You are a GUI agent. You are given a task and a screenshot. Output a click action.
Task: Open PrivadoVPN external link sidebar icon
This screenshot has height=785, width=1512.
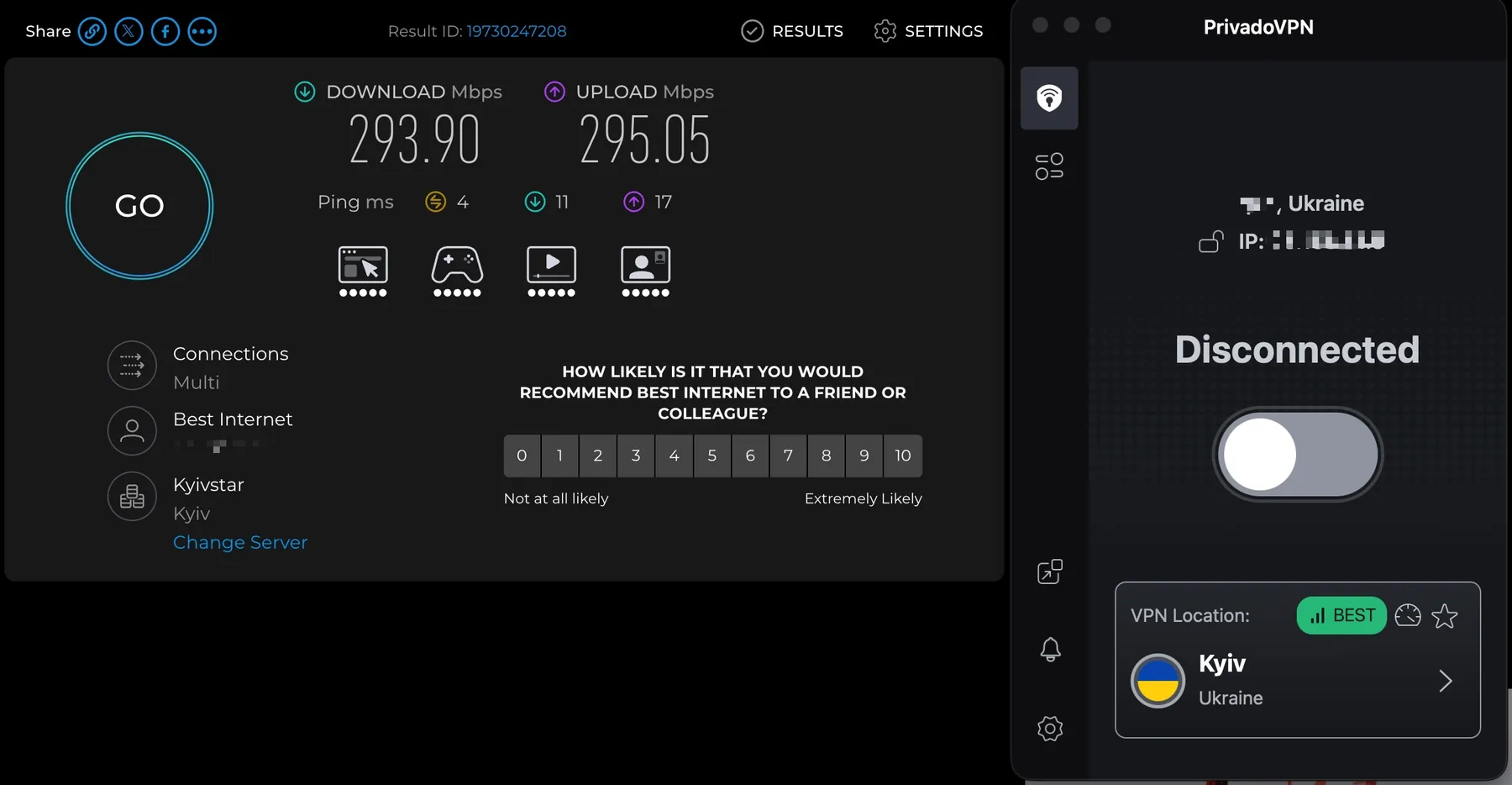pyautogui.click(x=1050, y=572)
